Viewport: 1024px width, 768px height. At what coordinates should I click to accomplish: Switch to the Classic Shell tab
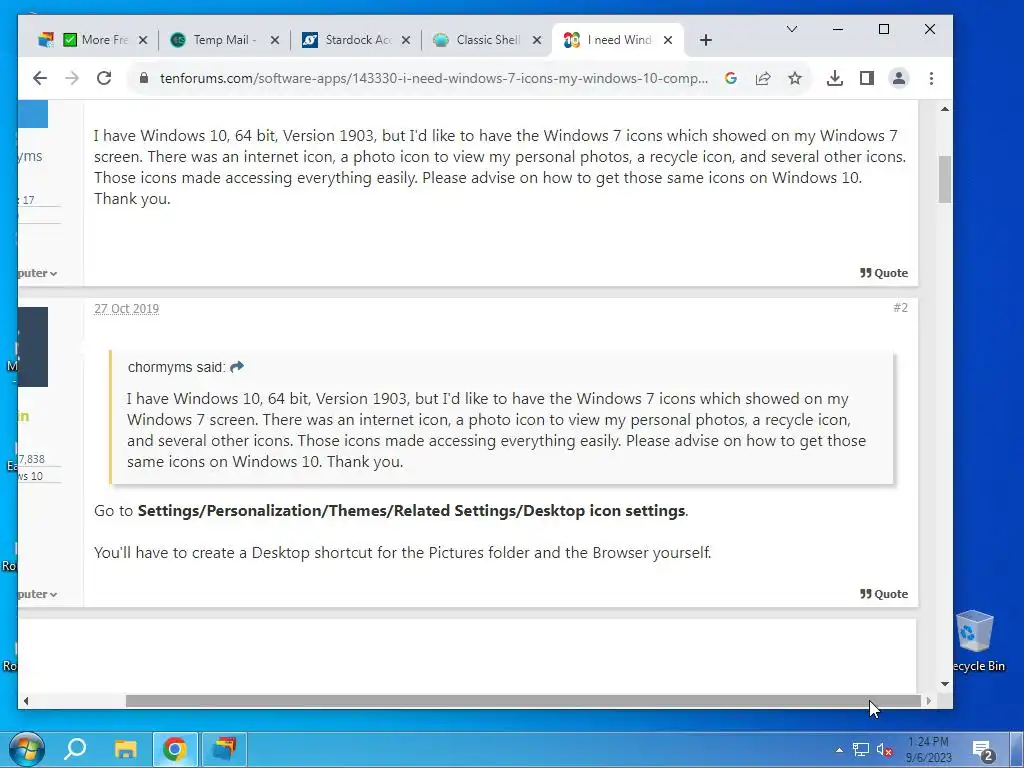coord(487,40)
